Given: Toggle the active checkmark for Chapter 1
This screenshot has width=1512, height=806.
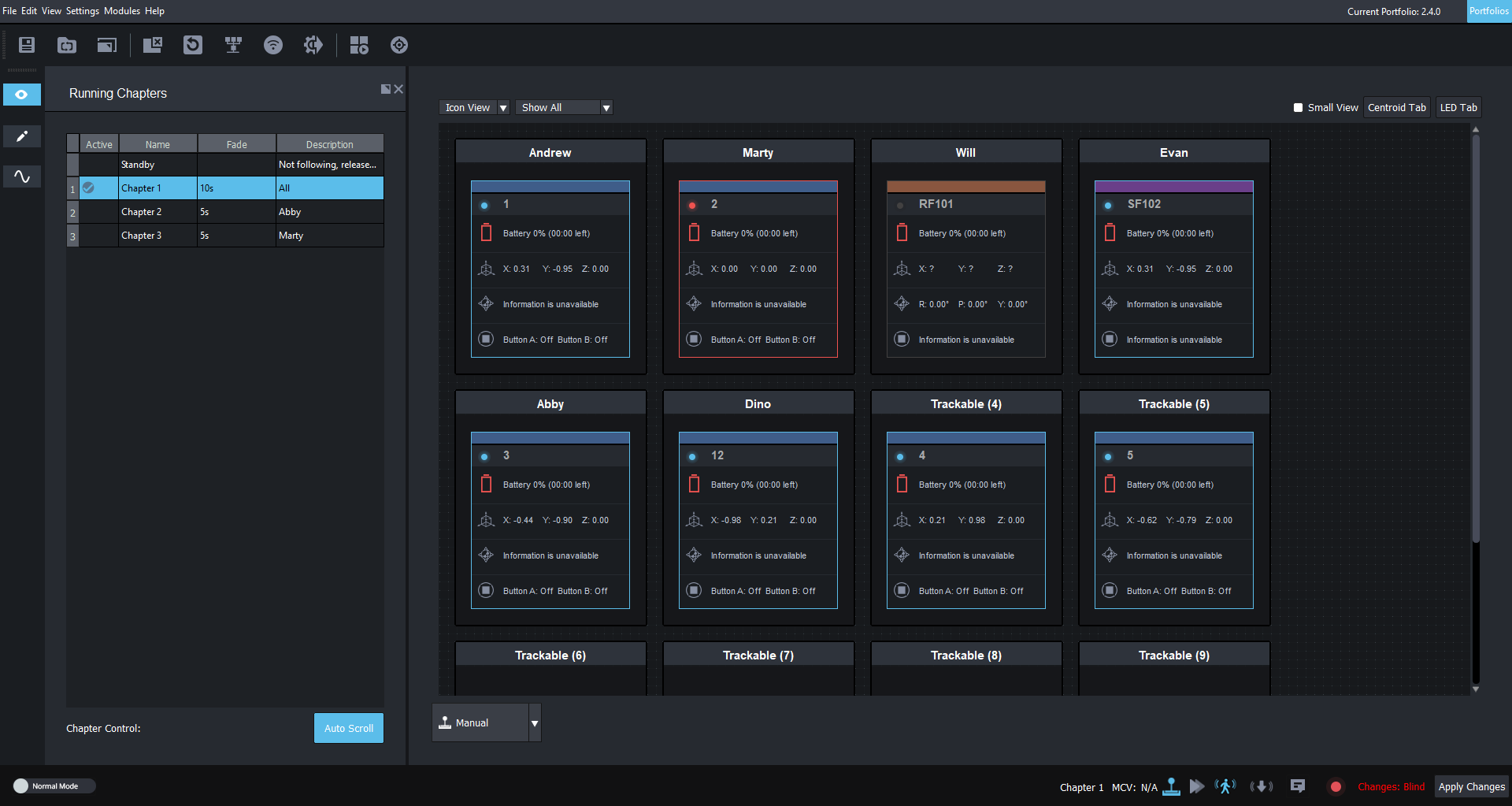Looking at the screenshot, I should coord(89,188).
